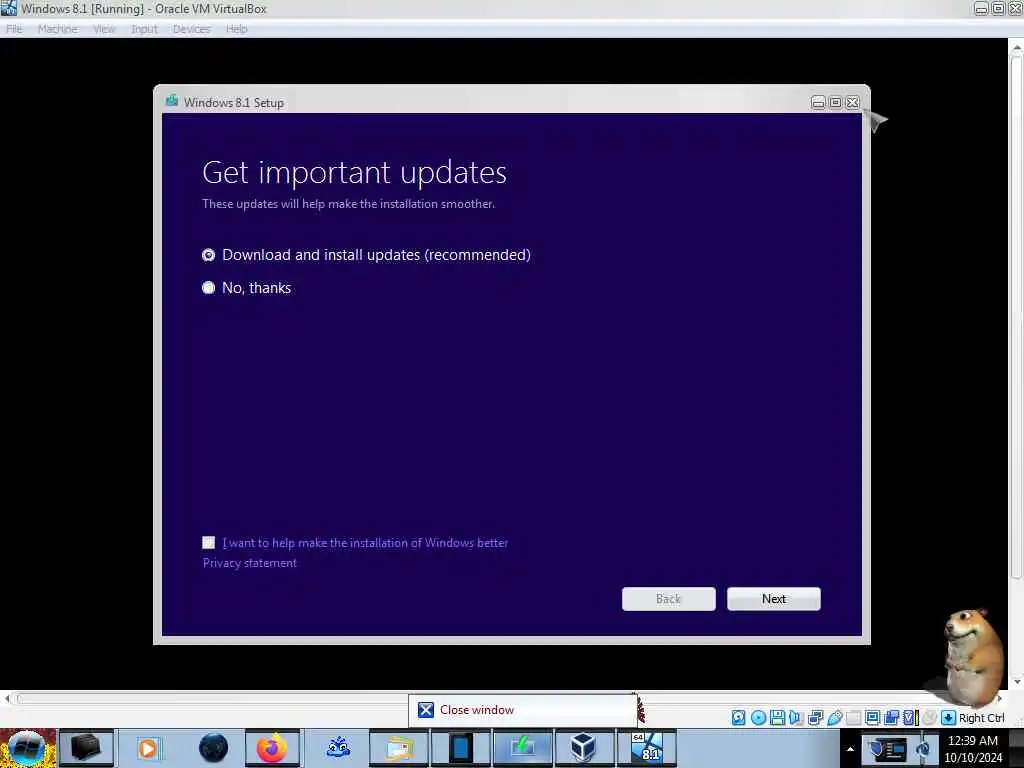Screen dimensions: 1024x768
Task: Click the horizontal scrollbar of VM window
Action: (x=503, y=699)
